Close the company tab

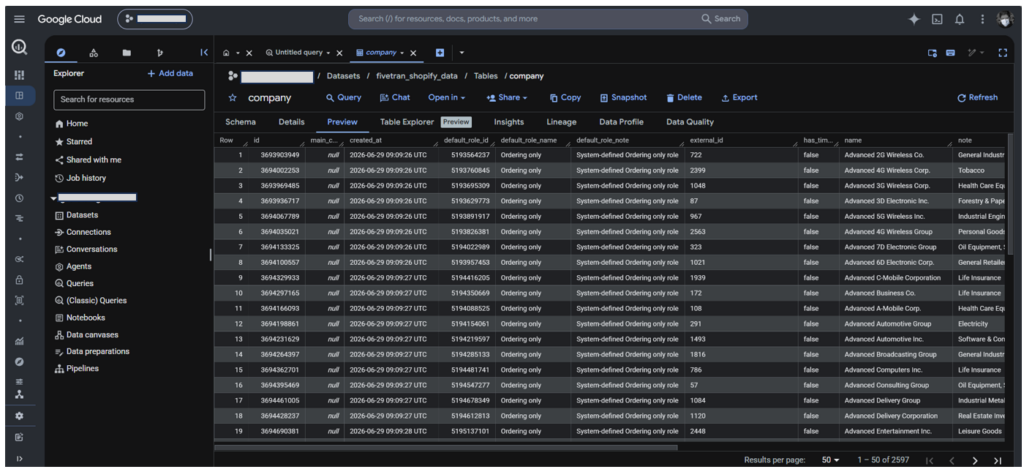[413, 53]
